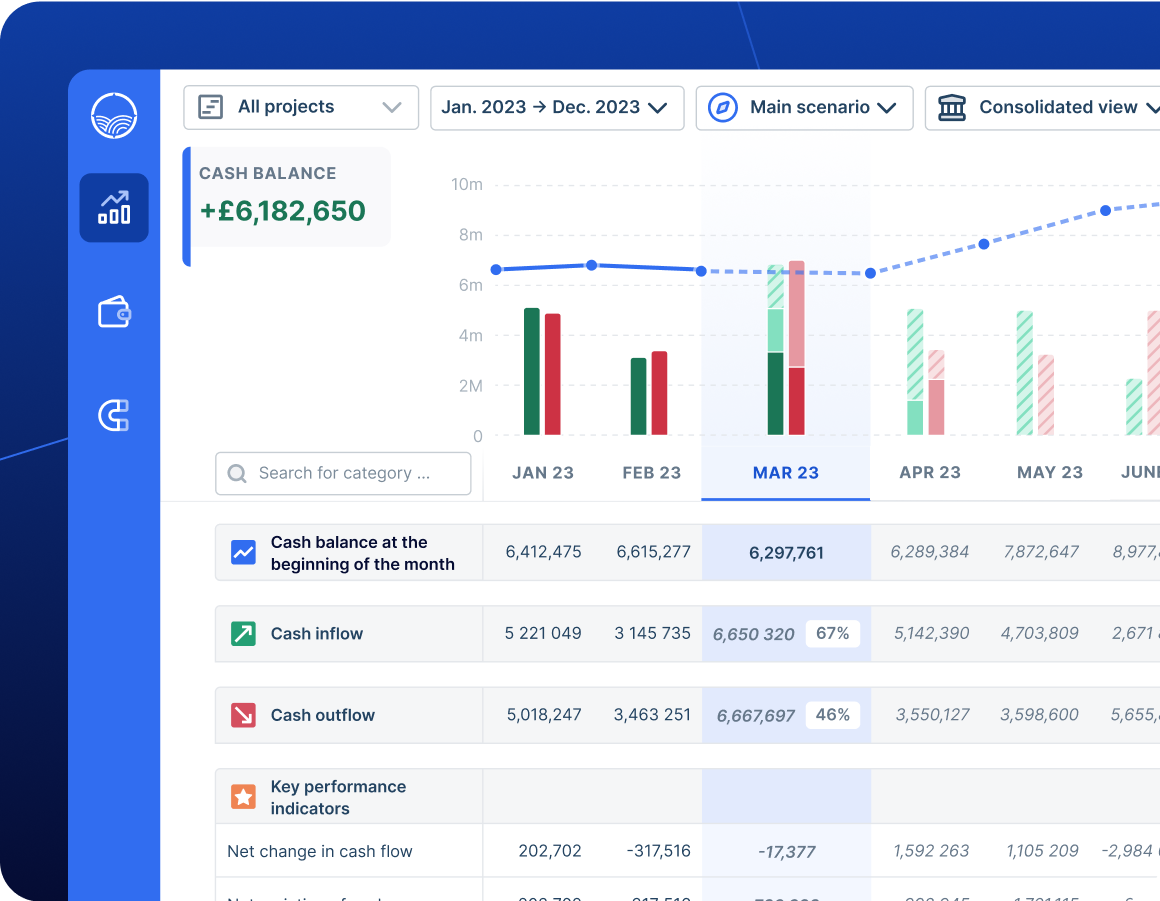
Task: Click the May forecast point on the dashed line
Action: pyautogui.click(x=984, y=244)
